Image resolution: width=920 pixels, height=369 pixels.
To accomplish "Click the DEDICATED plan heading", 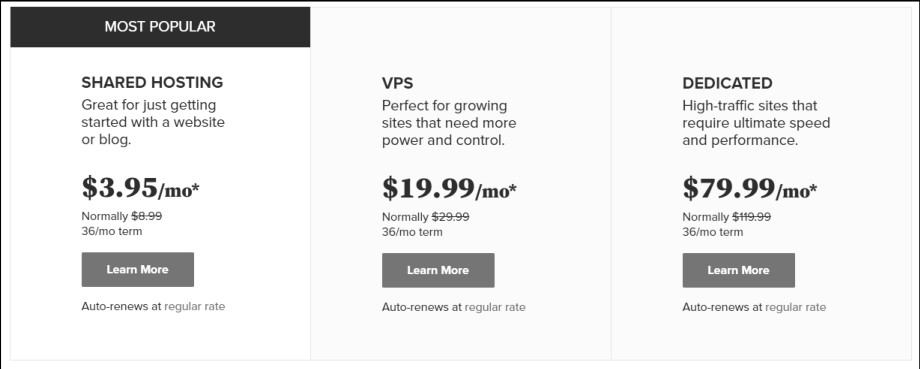I will pos(727,83).
